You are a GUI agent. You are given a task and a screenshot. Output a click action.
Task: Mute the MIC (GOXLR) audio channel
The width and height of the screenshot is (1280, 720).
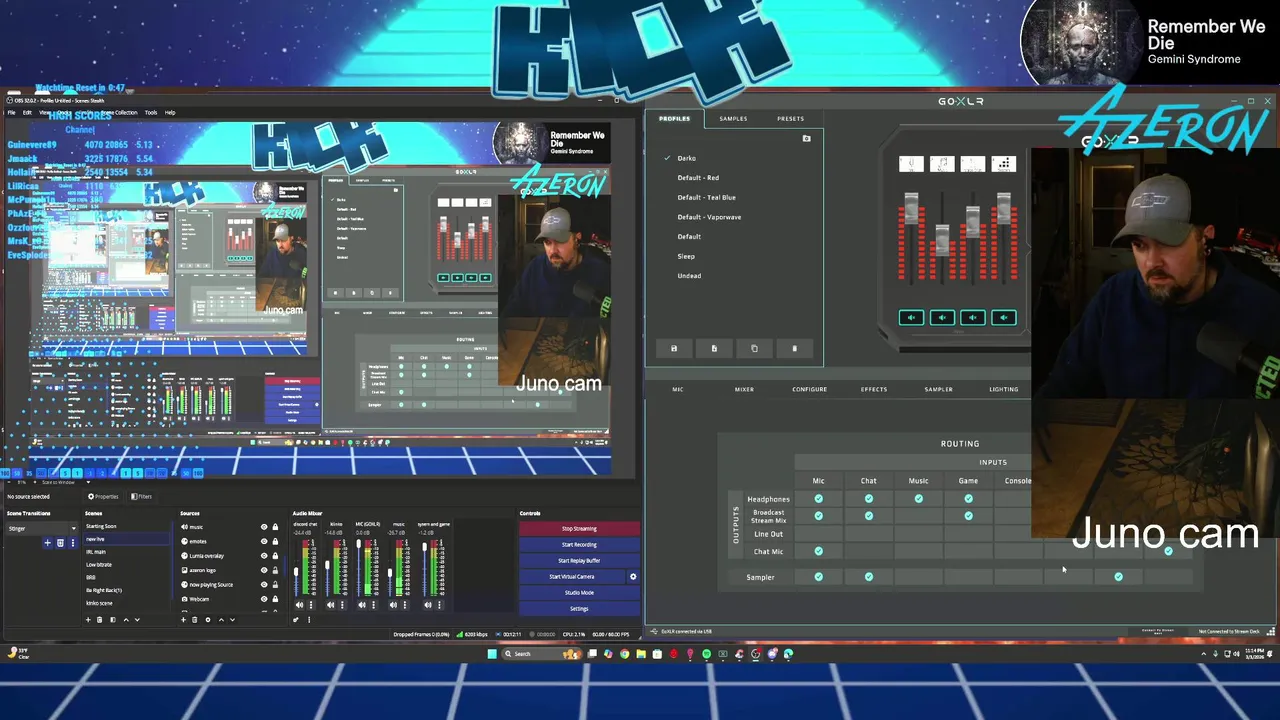361,605
